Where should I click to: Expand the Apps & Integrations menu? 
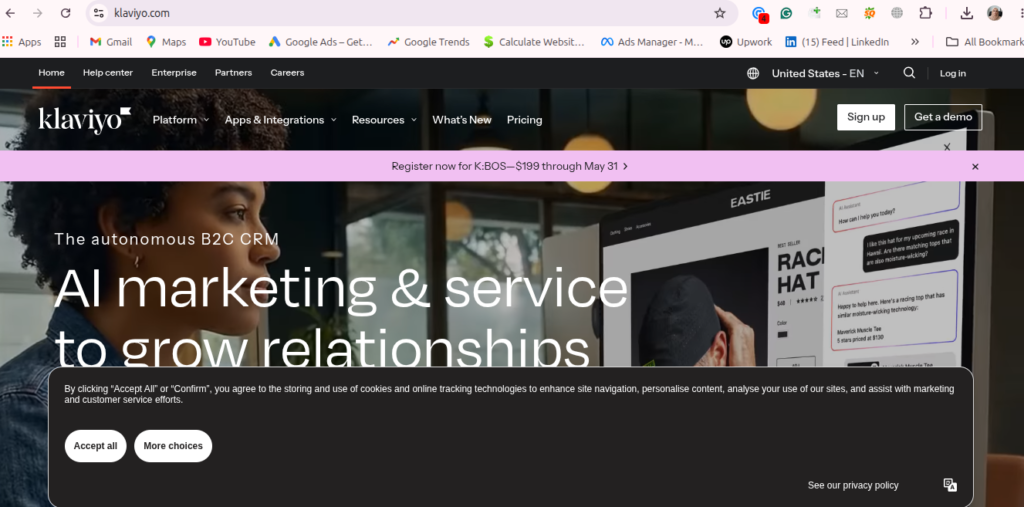(281, 120)
